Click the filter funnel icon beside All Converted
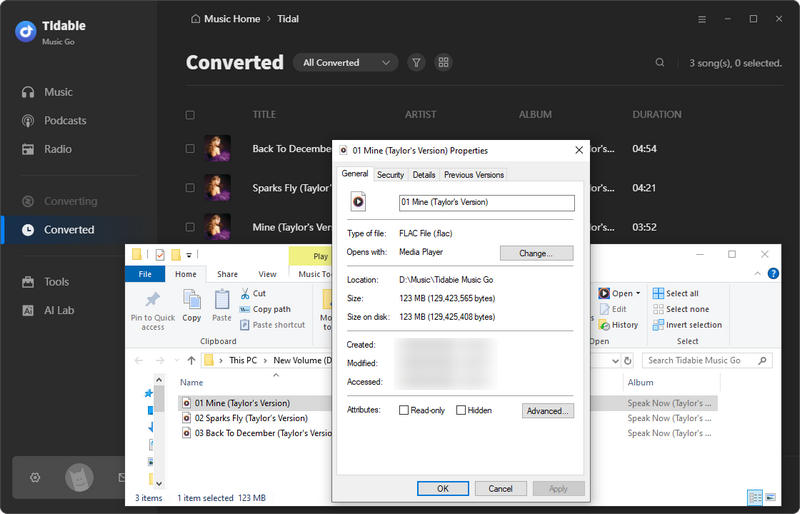The height and width of the screenshot is (514, 800). [416, 62]
